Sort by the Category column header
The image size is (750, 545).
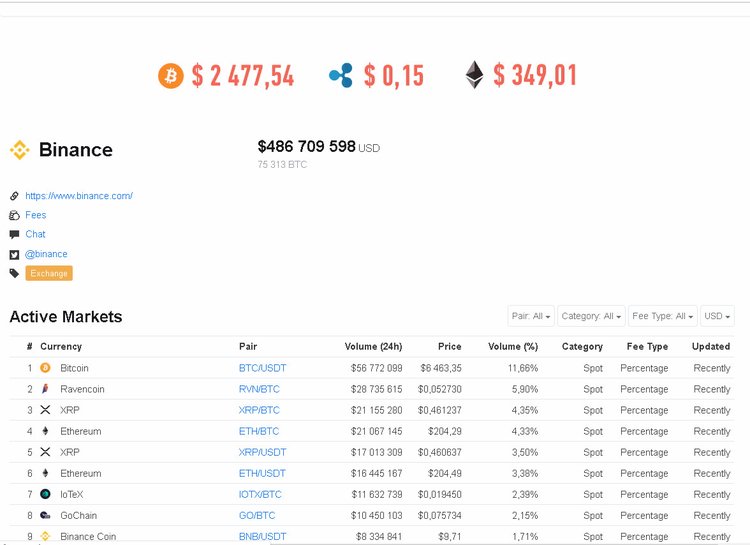(x=582, y=346)
